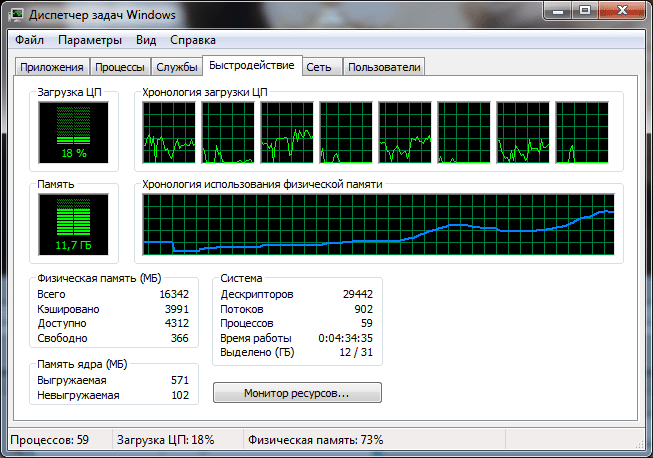653x458 pixels.
Task: Click the Task Manager title bar icon
Action: click(x=17, y=15)
